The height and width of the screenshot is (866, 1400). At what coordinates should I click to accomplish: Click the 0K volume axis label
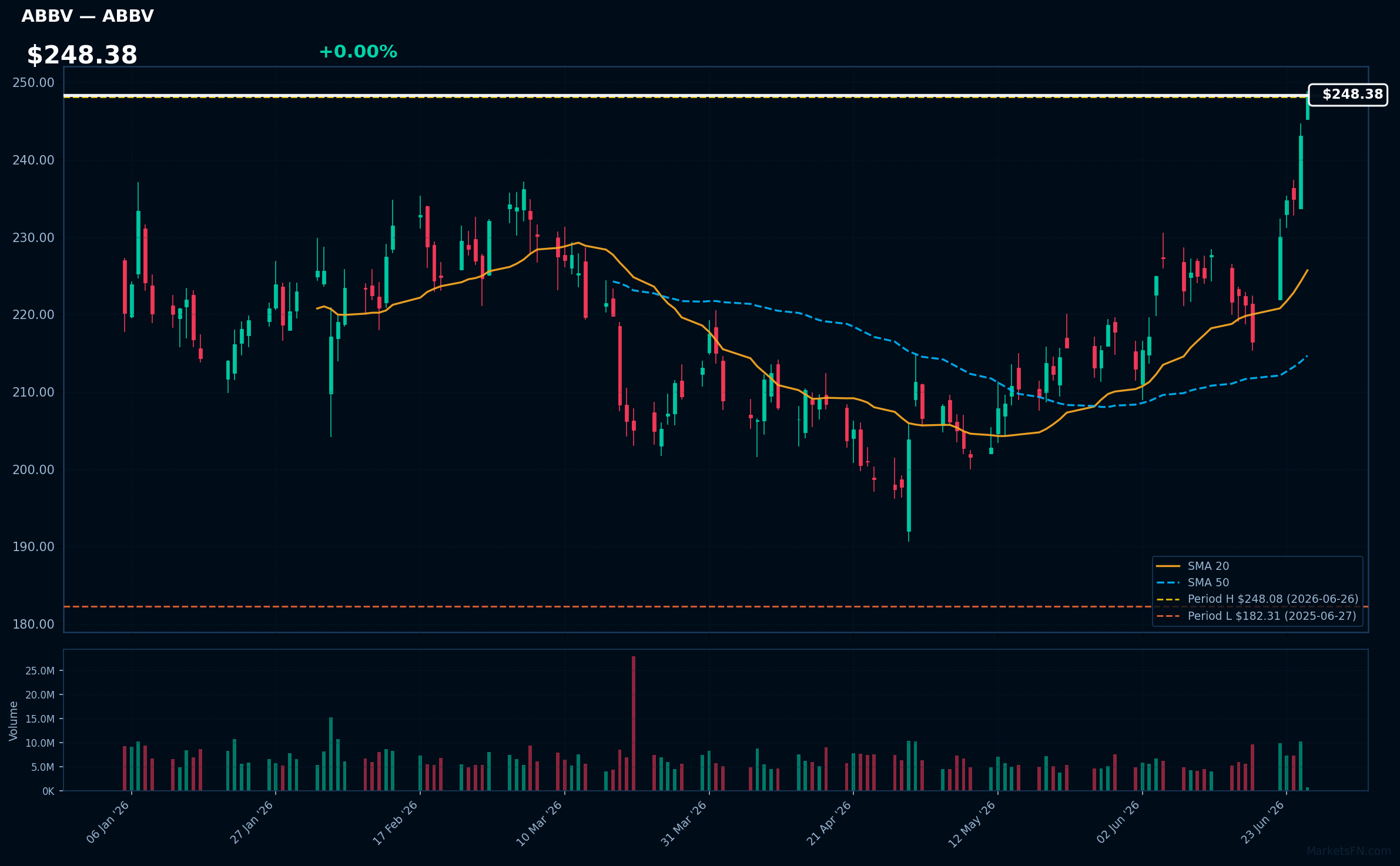[x=48, y=791]
